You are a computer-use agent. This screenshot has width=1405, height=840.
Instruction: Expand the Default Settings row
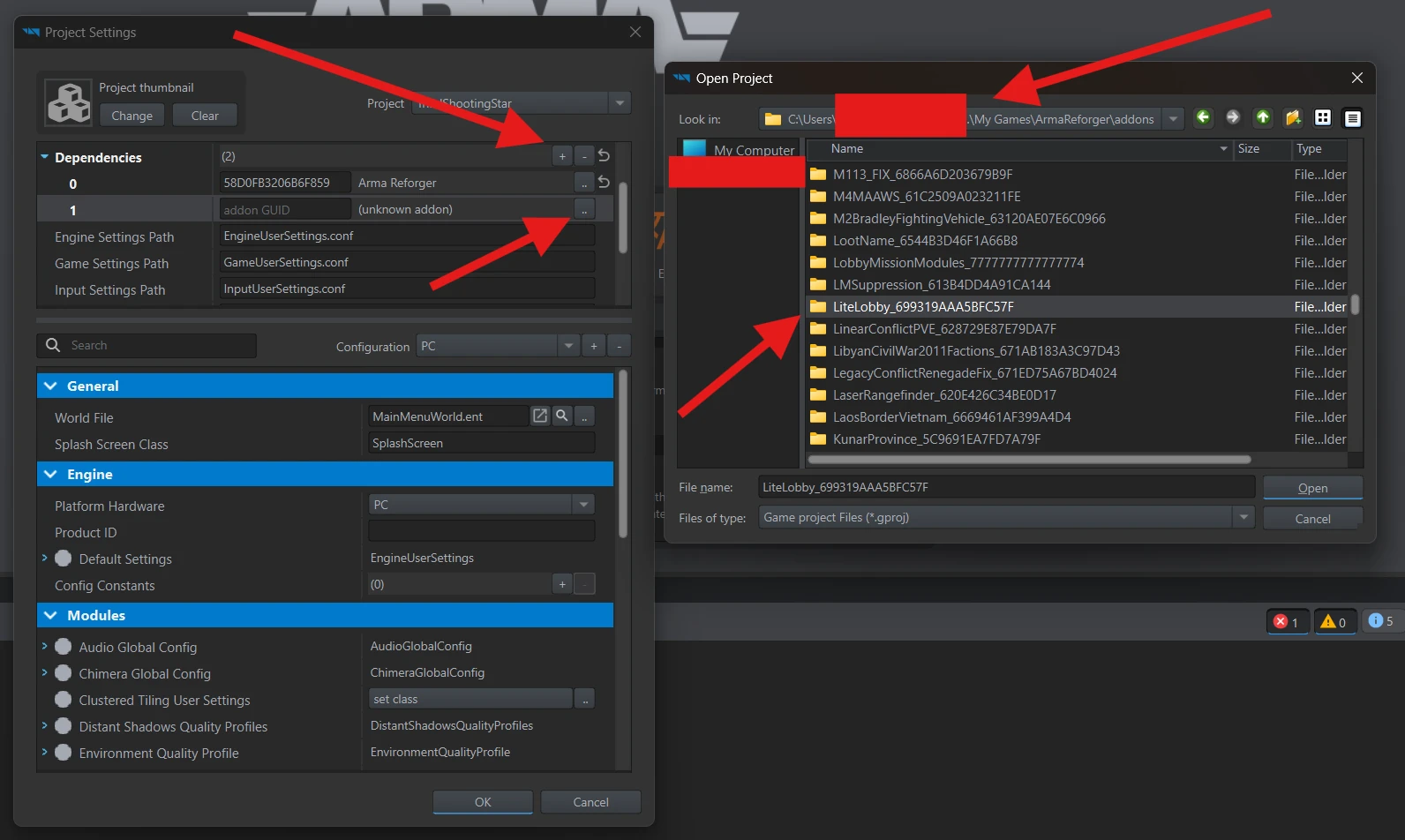pyautogui.click(x=44, y=558)
